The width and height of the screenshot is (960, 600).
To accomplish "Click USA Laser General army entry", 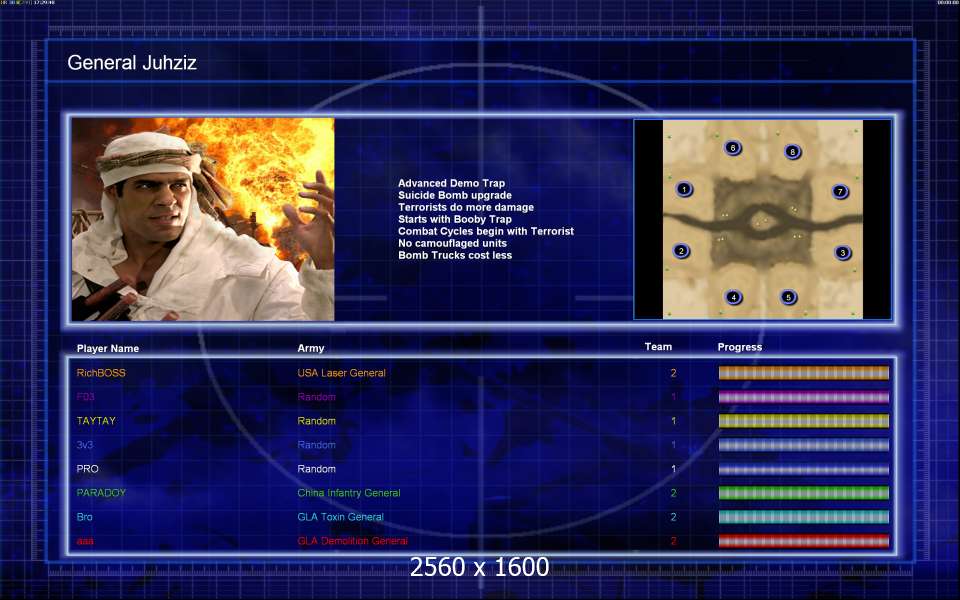I will pos(342,373).
